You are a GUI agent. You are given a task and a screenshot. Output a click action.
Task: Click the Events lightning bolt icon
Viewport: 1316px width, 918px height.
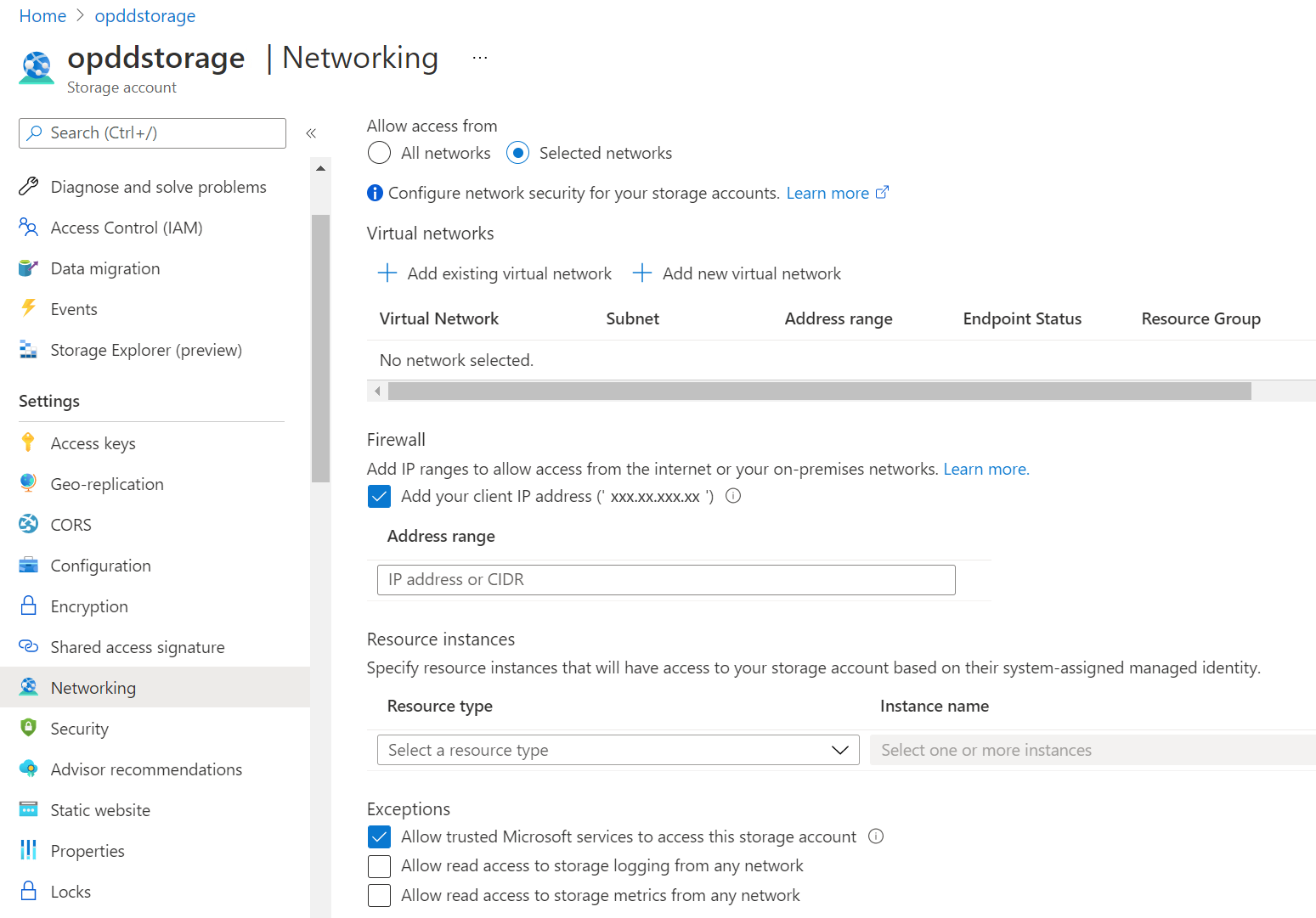click(28, 308)
